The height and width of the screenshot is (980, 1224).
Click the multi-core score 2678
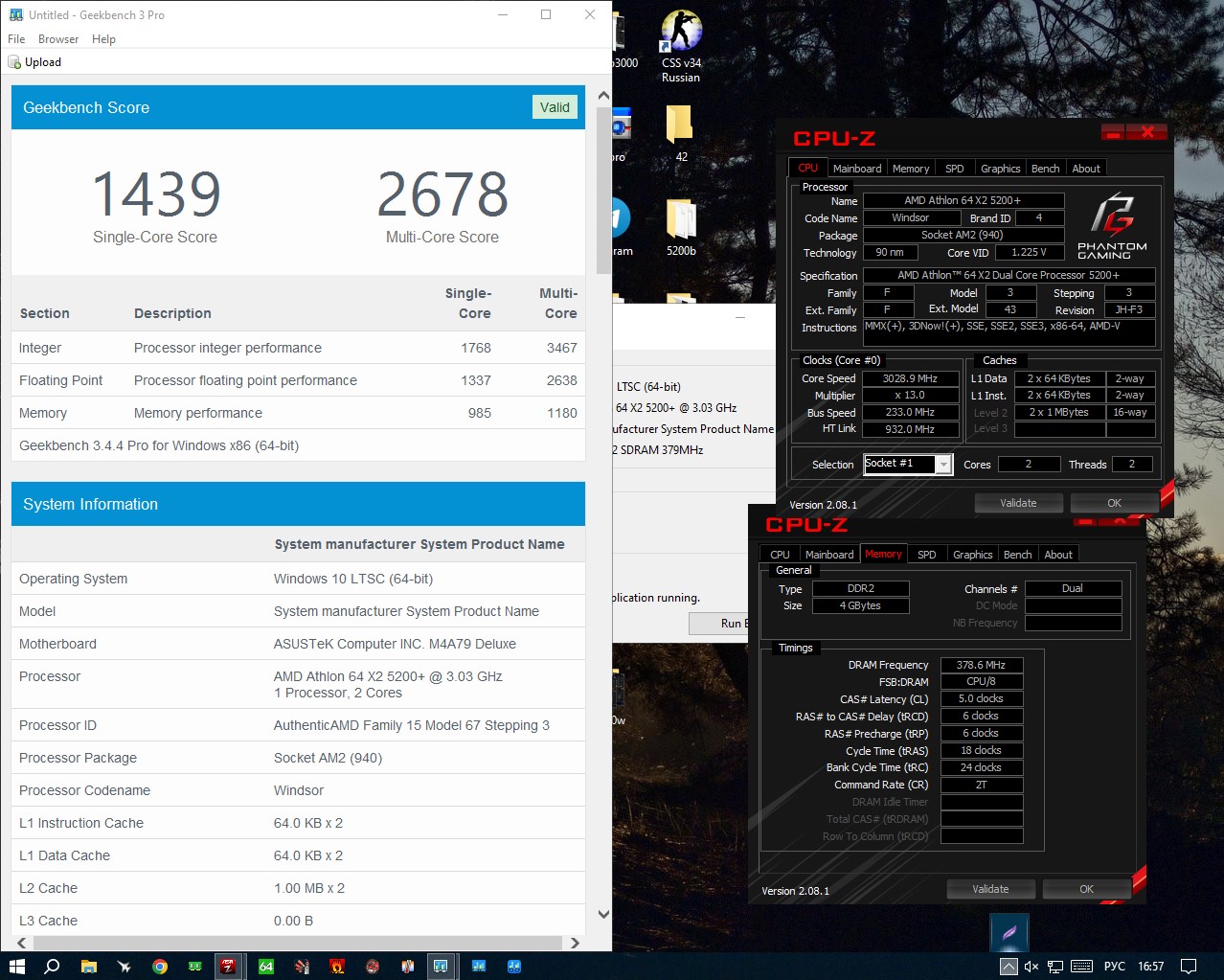(x=442, y=194)
